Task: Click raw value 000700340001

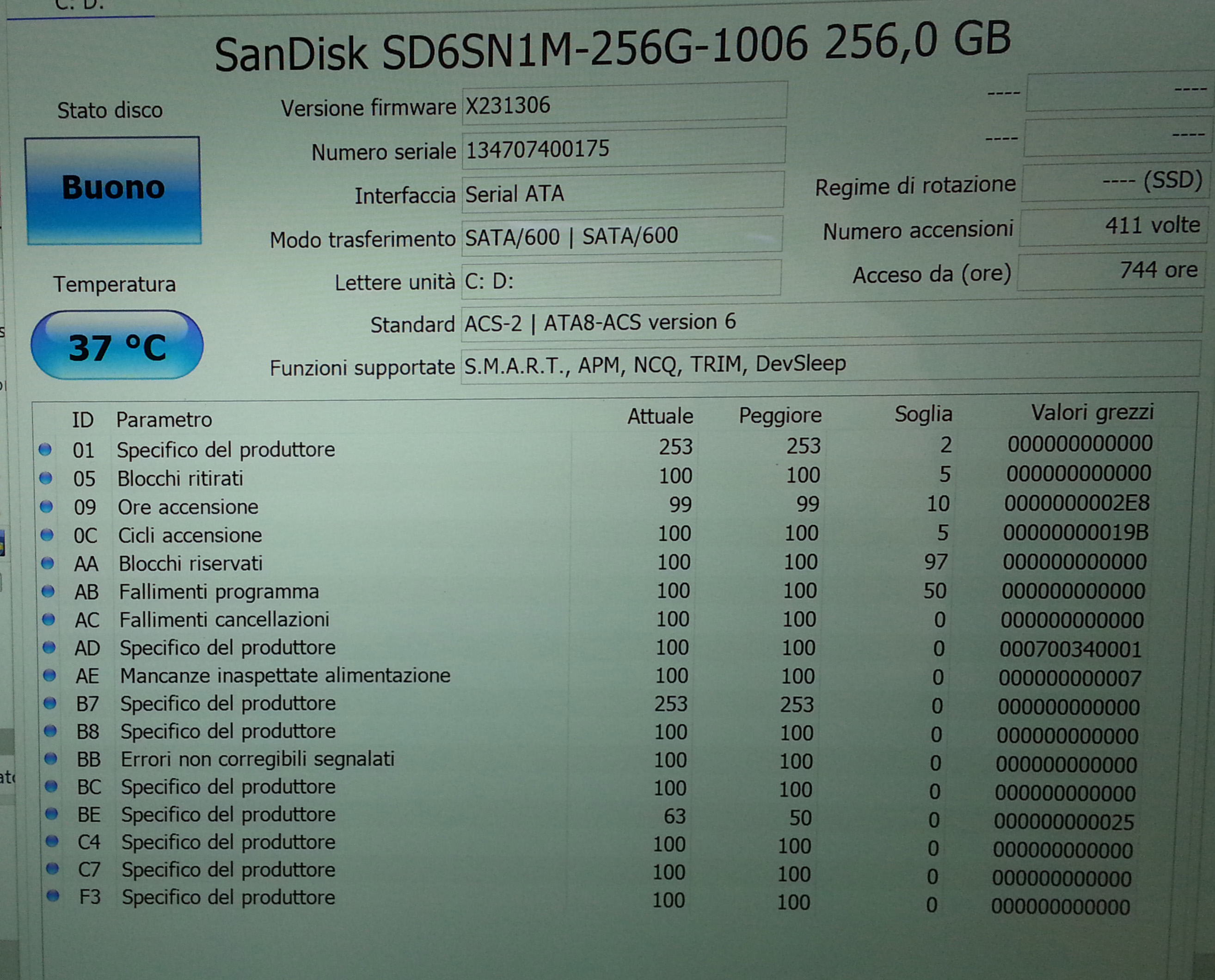Action: [x=1070, y=649]
